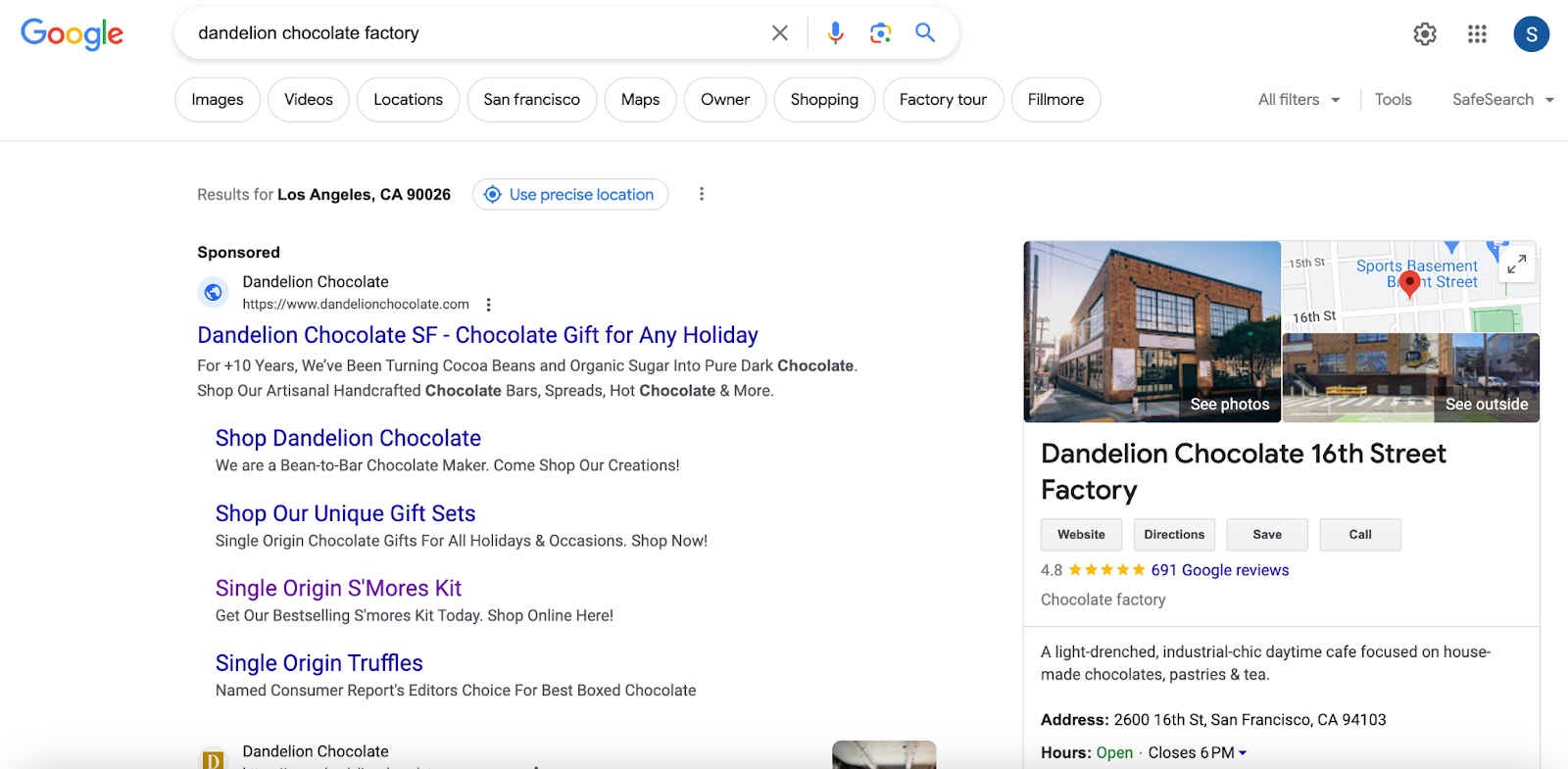
Task: Select the Locations filter chip
Action: coord(409,100)
